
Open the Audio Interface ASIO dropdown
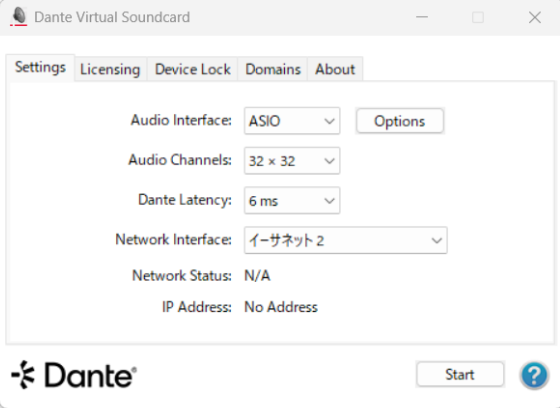click(x=292, y=121)
